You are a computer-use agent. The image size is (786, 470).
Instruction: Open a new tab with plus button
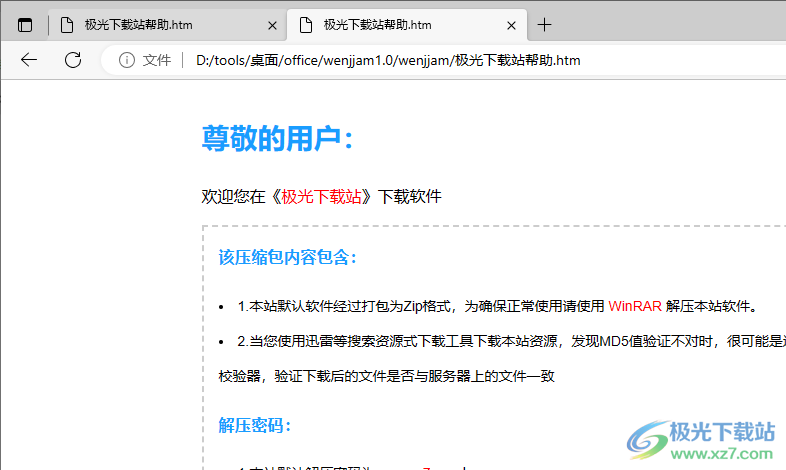coord(544,25)
